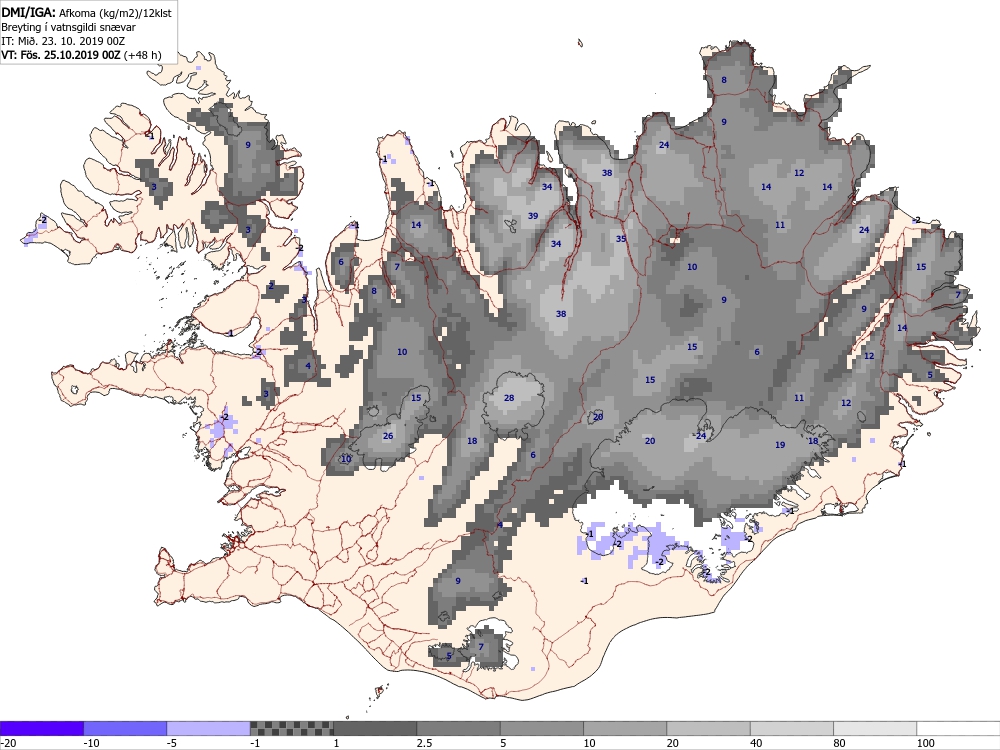Click the legend tick label '80'

coord(839,743)
